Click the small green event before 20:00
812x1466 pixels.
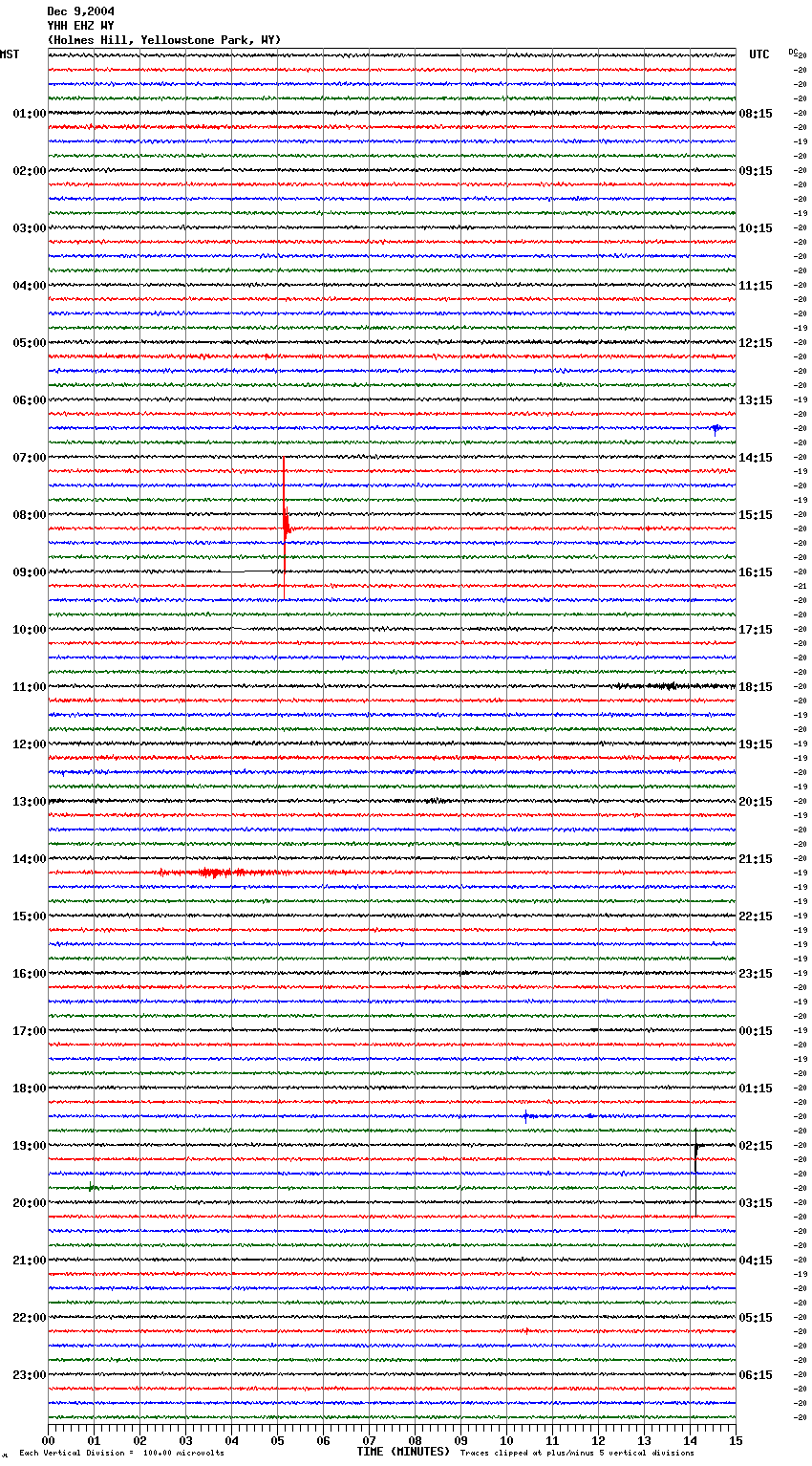click(x=92, y=1187)
